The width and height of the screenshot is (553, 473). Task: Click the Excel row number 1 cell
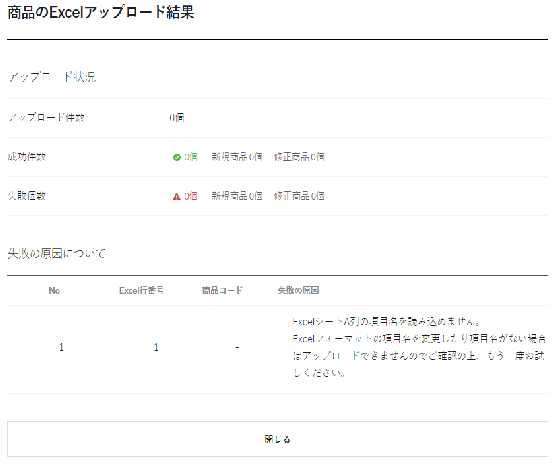pos(156,347)
